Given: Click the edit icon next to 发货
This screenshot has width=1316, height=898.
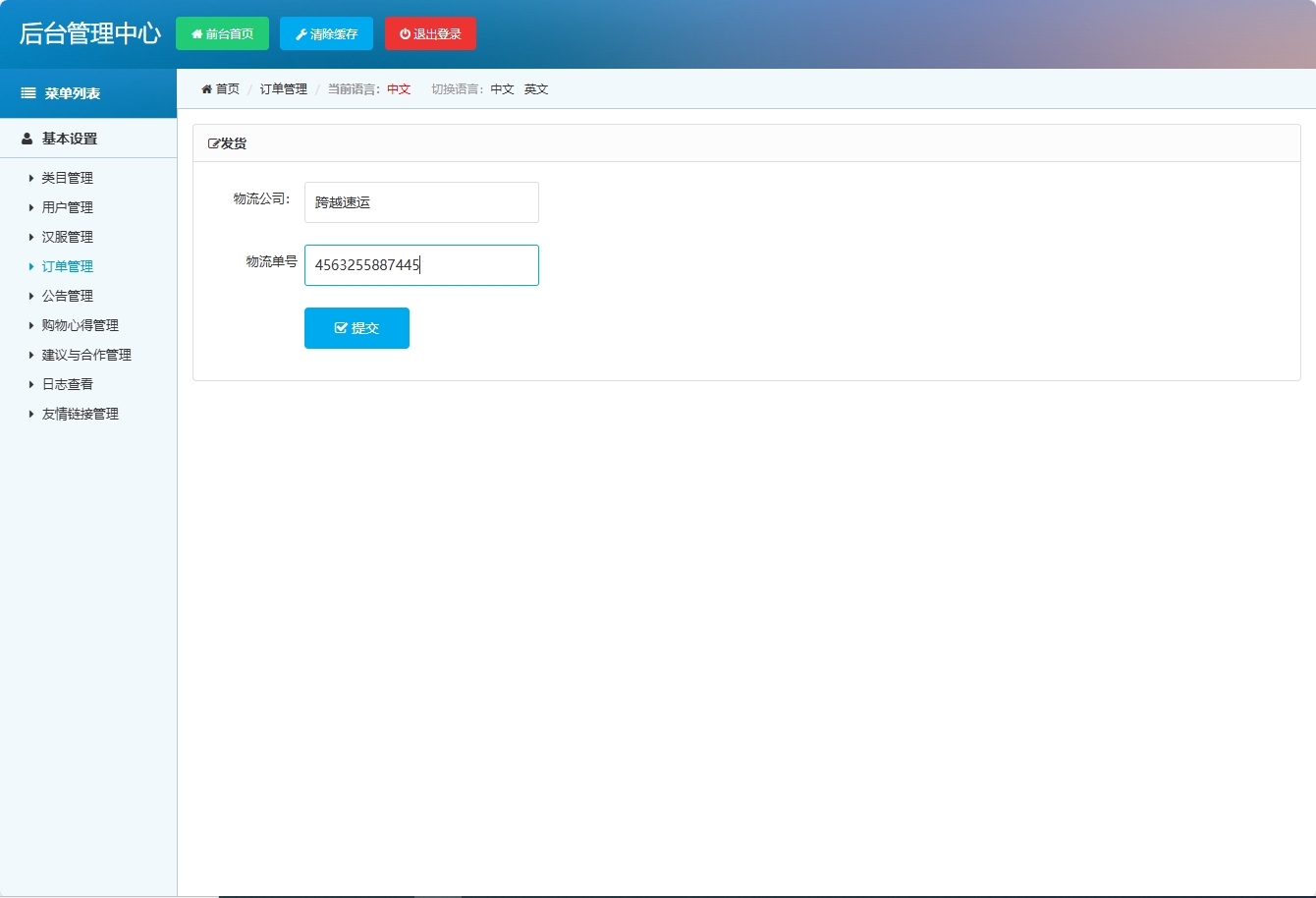Looking at the screenshot, I should (214, 143).
